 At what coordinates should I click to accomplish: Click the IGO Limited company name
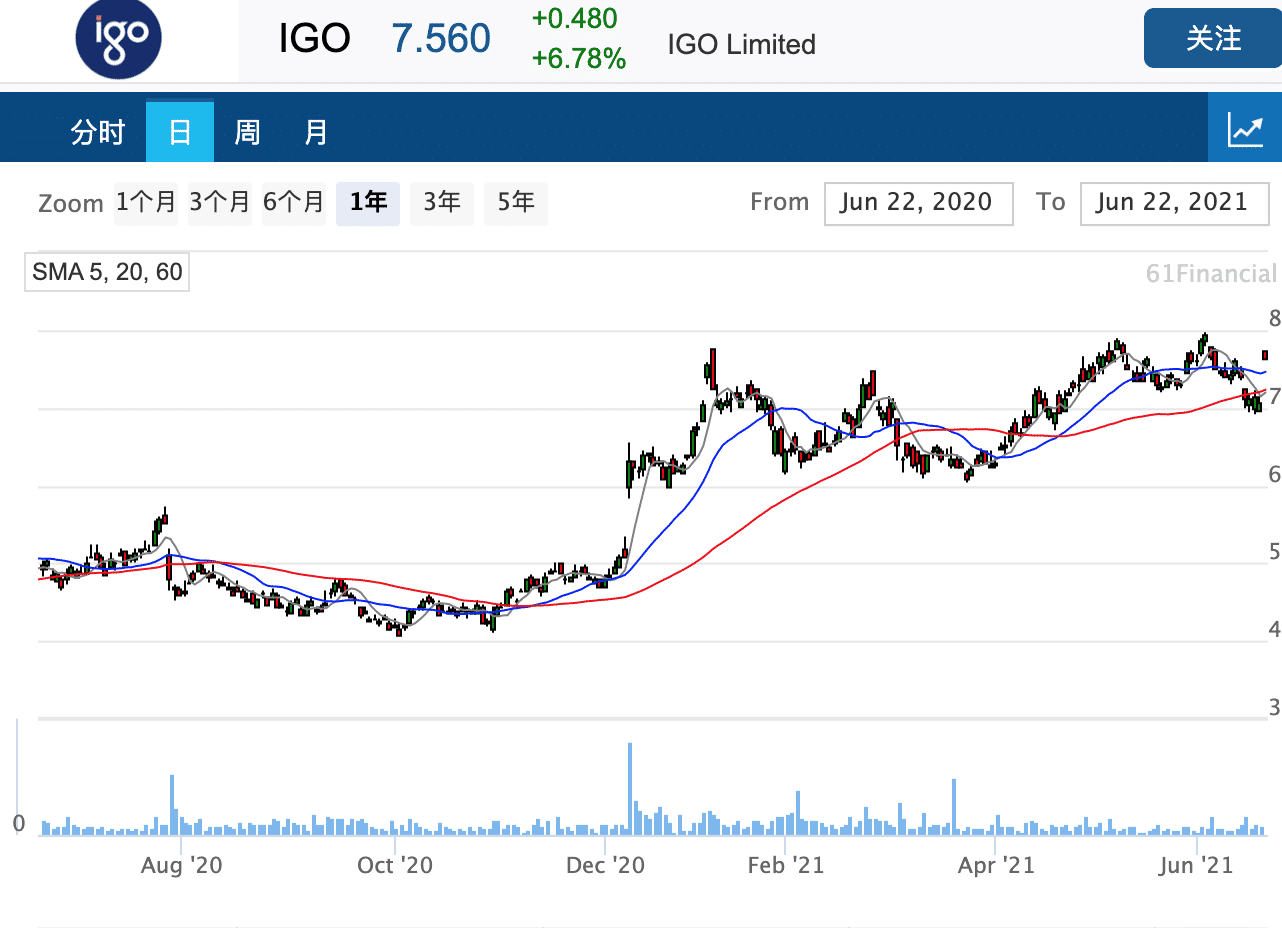coord(741,45)
